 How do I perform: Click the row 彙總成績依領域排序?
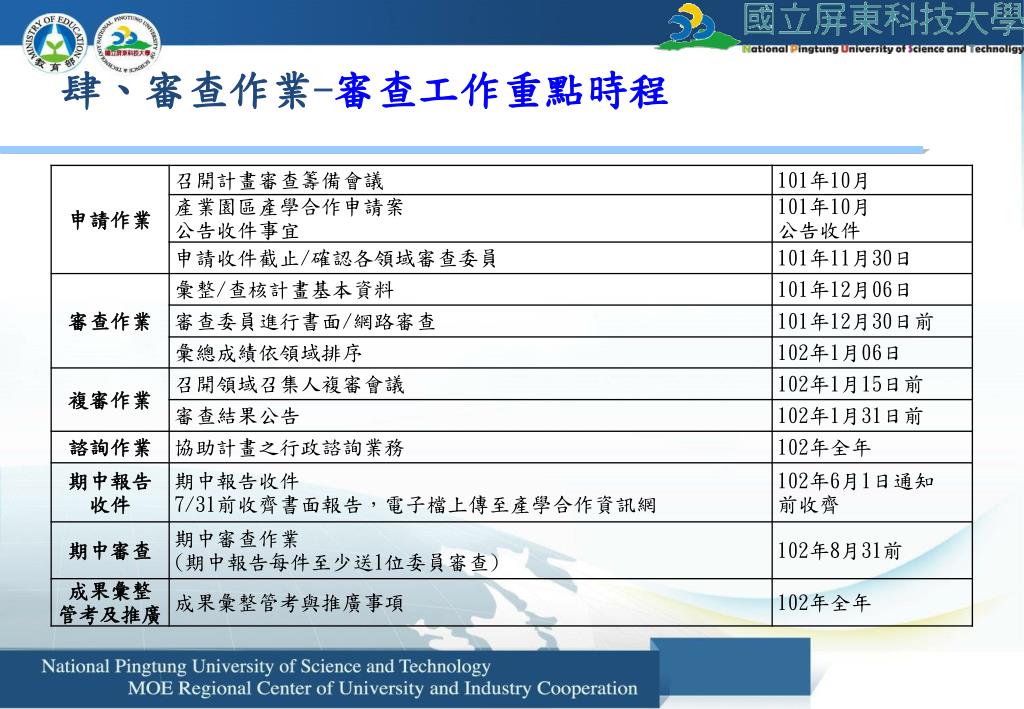click(470, 353)
